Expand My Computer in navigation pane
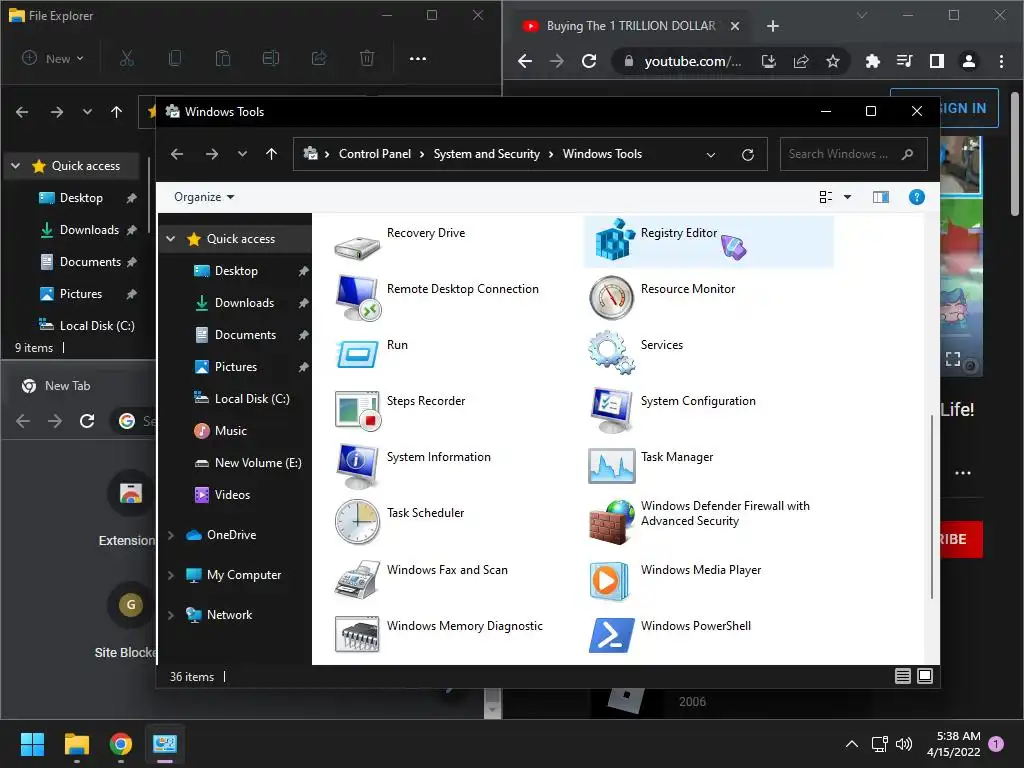The image size is (1024, 768). [170, 575]
